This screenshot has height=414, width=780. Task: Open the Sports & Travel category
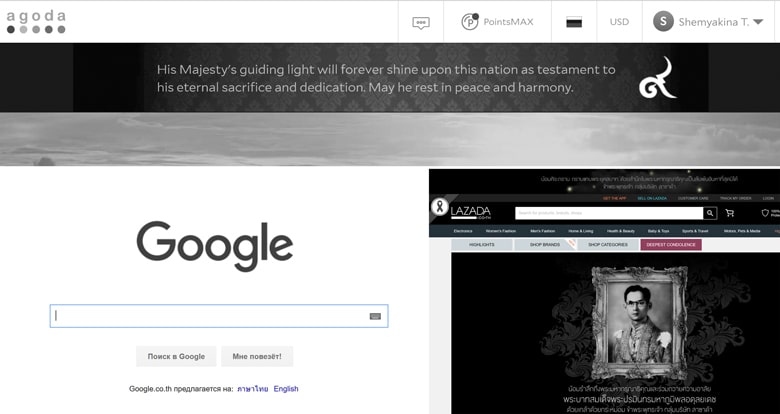point(695,231)
